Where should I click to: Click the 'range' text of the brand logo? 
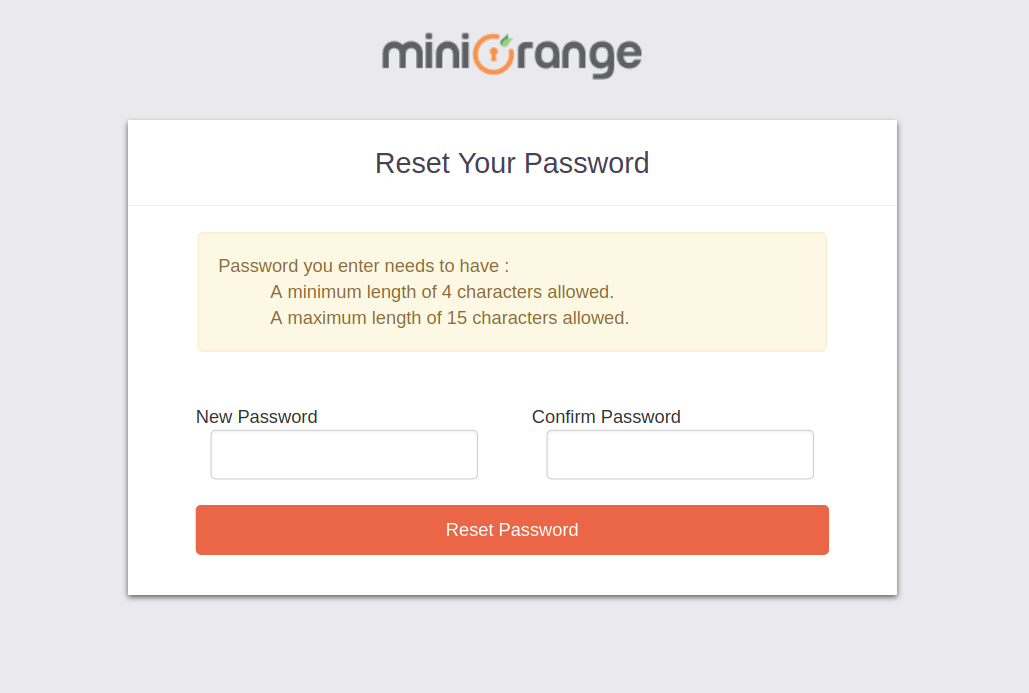(x=582, y=57)
